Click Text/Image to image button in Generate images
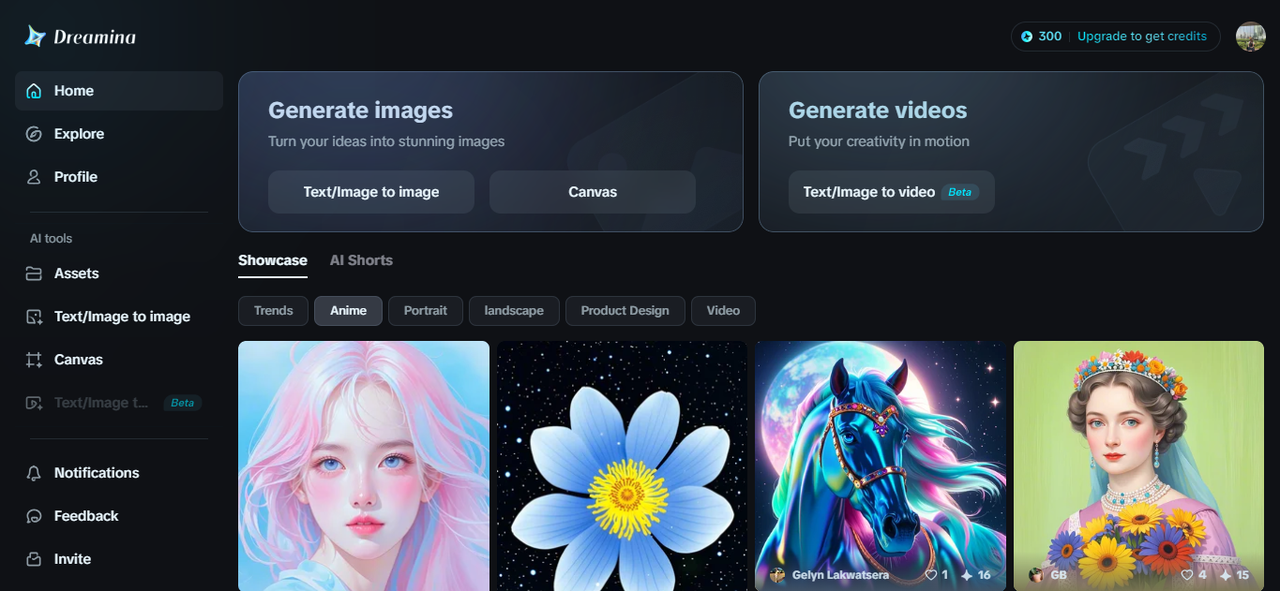The image size is (1280, 591). (x=371, y=192)
